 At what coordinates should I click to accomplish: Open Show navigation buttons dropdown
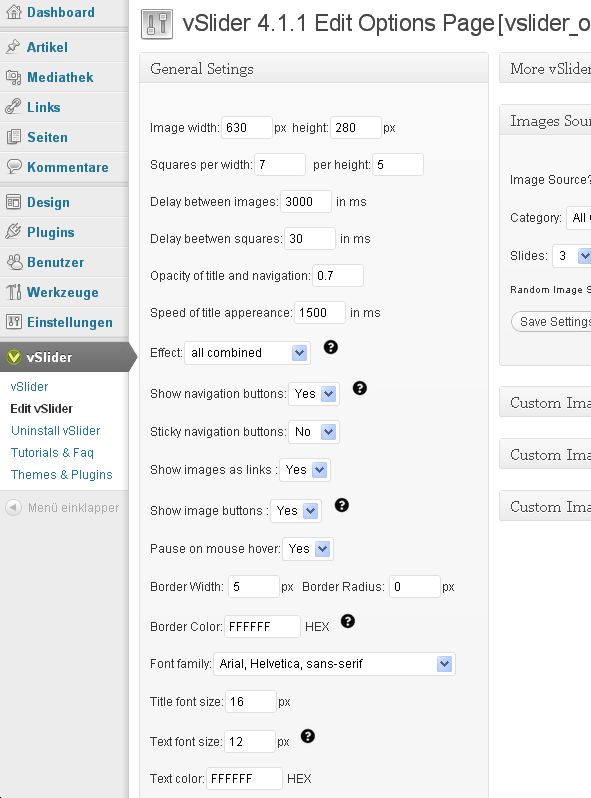point(314,394)
